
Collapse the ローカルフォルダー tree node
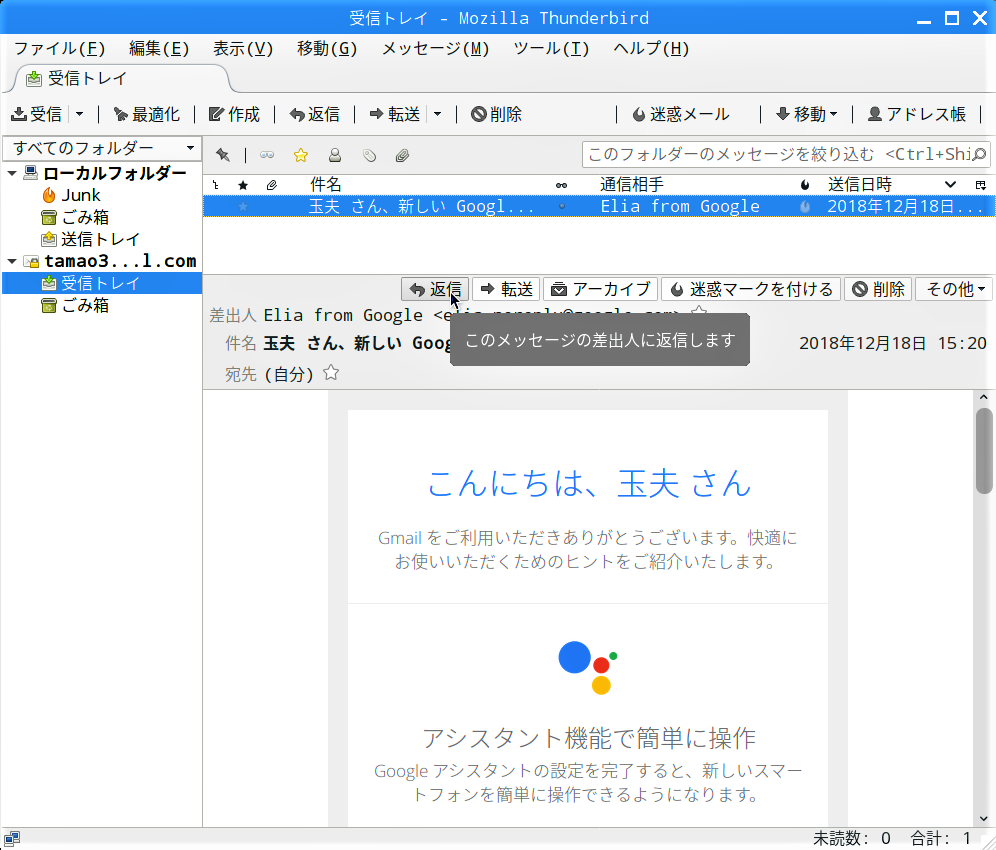click(x=12, y=173)
